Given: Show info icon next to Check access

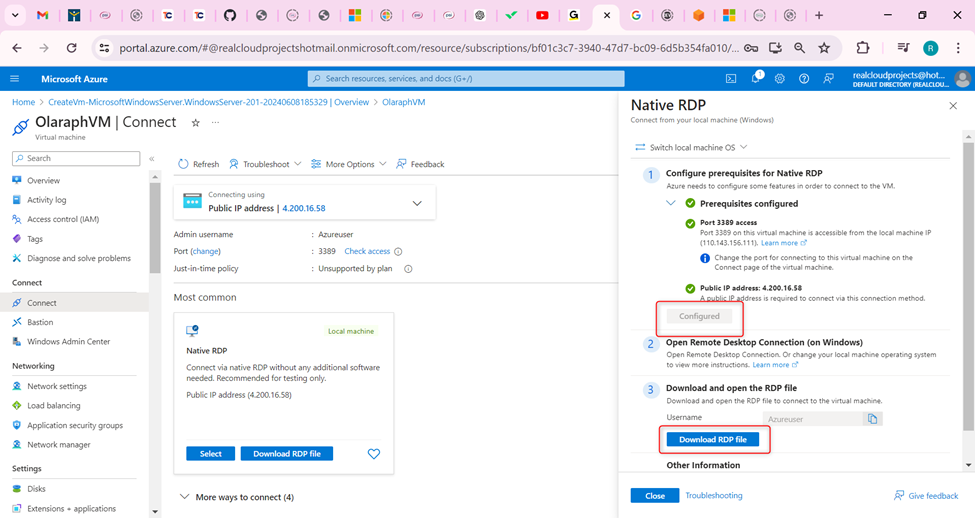Looking at the screenshot, I should 398,252.
